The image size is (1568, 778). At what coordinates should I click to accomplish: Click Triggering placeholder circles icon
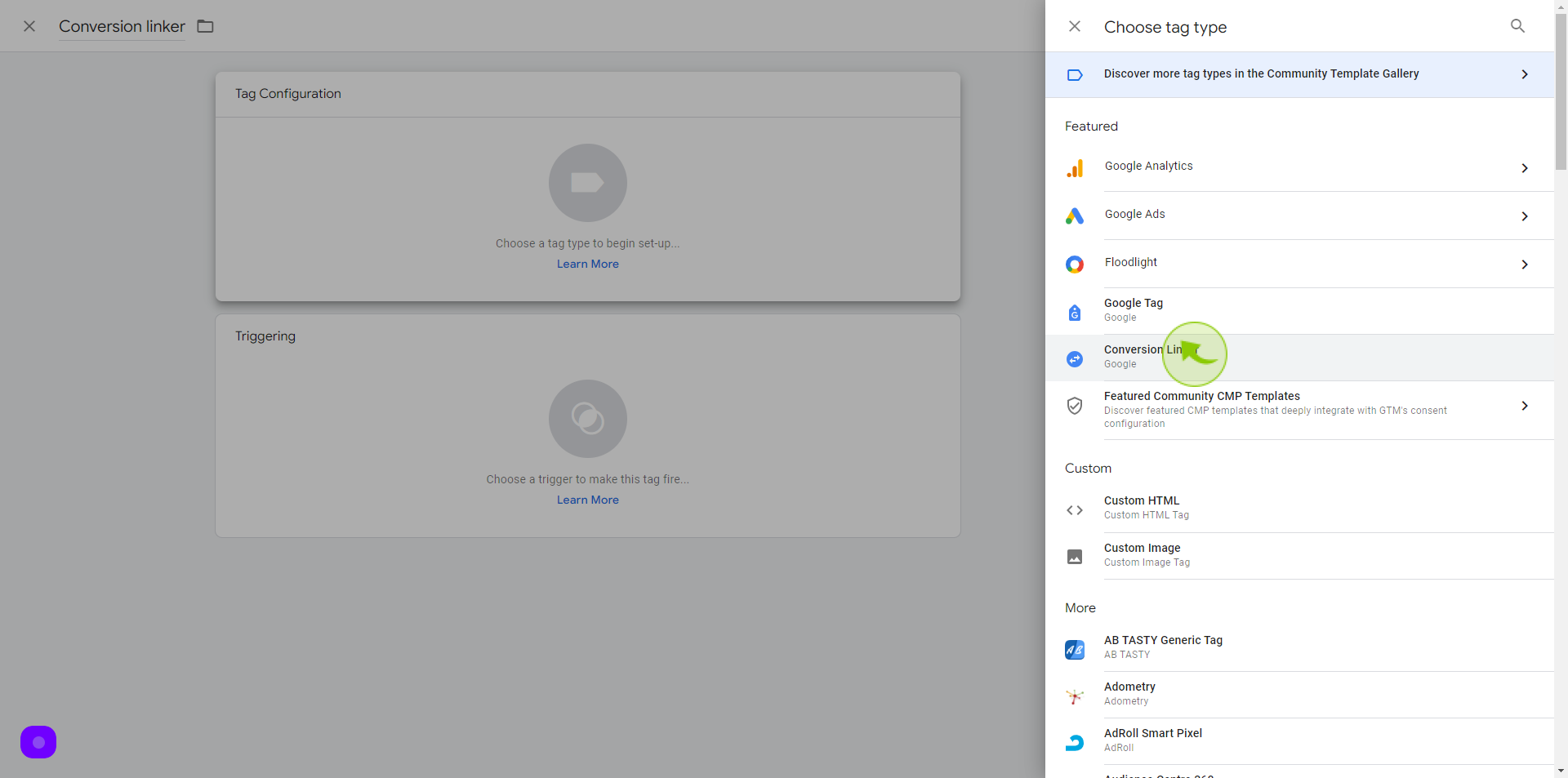[588, 419]
